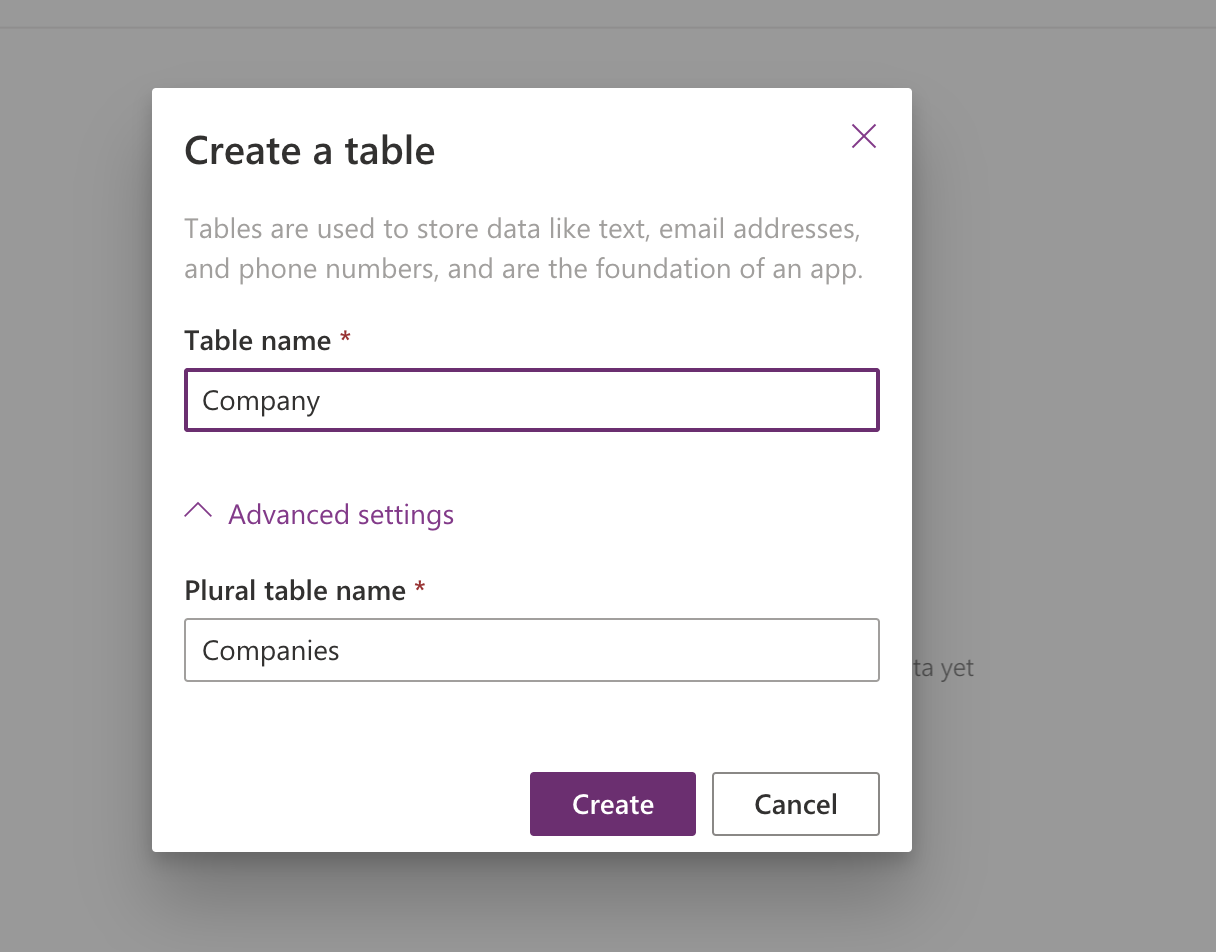The width and height of the screenshot is (1216, 952).
Task: Click the Cancel button
Action: pos(796,804)
